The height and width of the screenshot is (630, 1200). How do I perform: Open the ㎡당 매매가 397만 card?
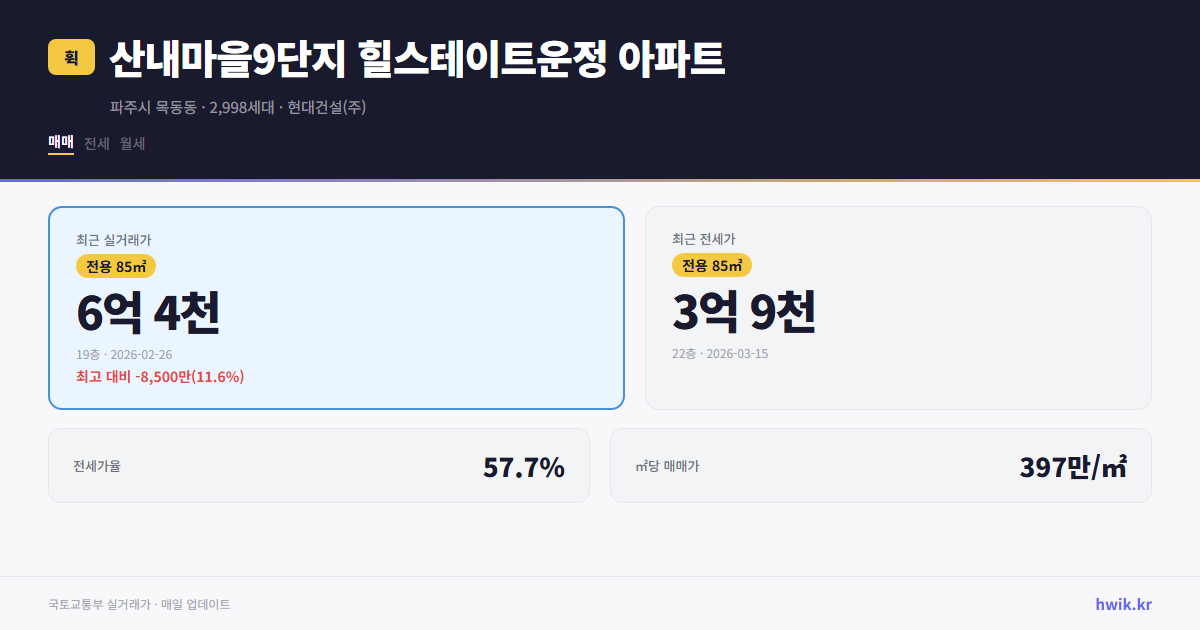coord(880,465)
